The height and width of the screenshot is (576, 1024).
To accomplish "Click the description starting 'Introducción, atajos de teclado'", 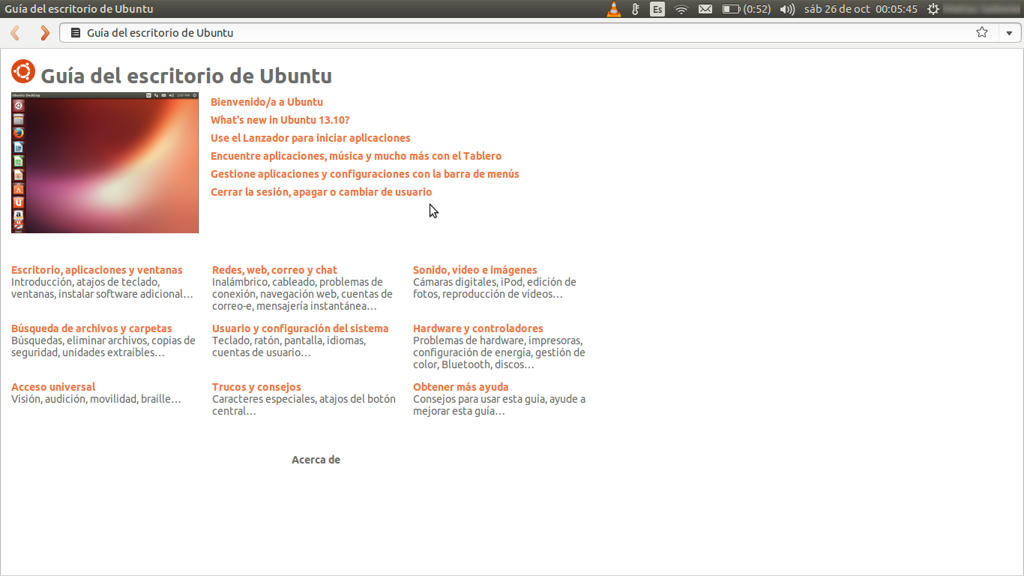I will coord(102,288).
